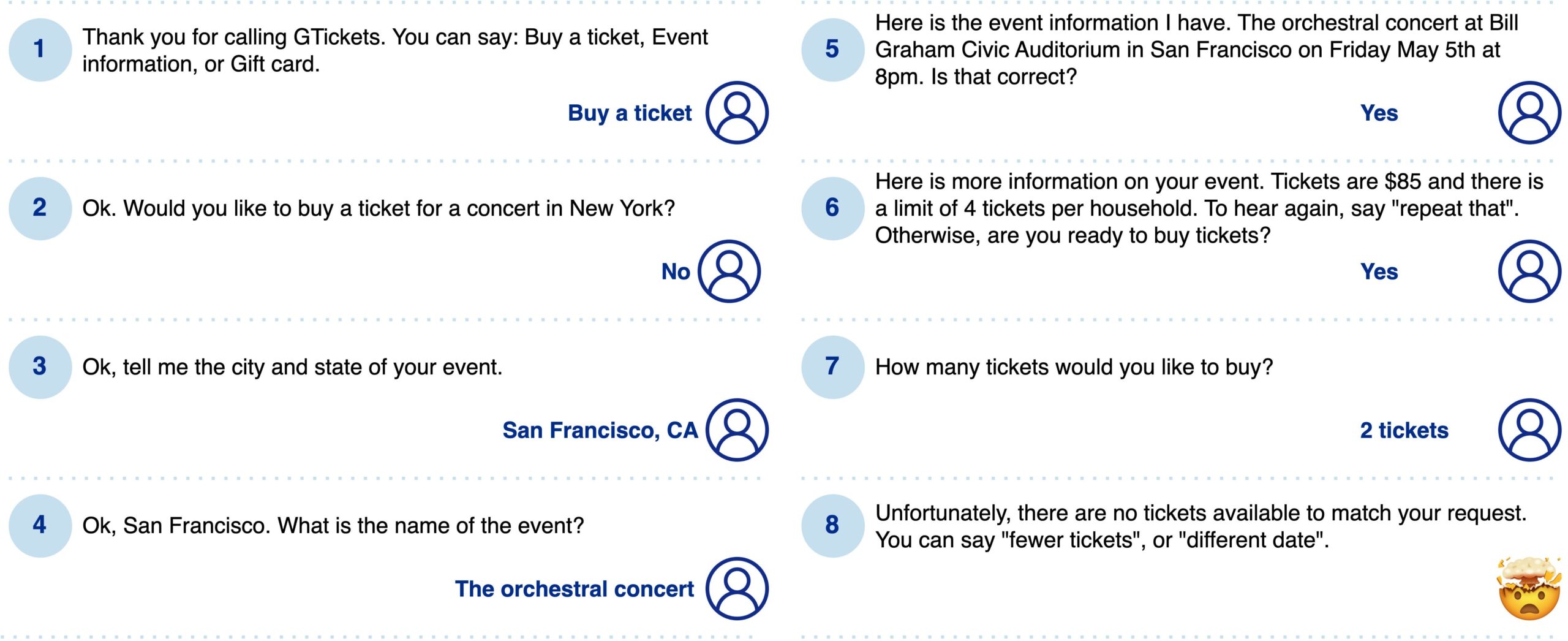Click the "San Francisco, CA" response text
The width and height of the screenshot is (1568, 641).
pyautogui.click(x=600, y=430)
